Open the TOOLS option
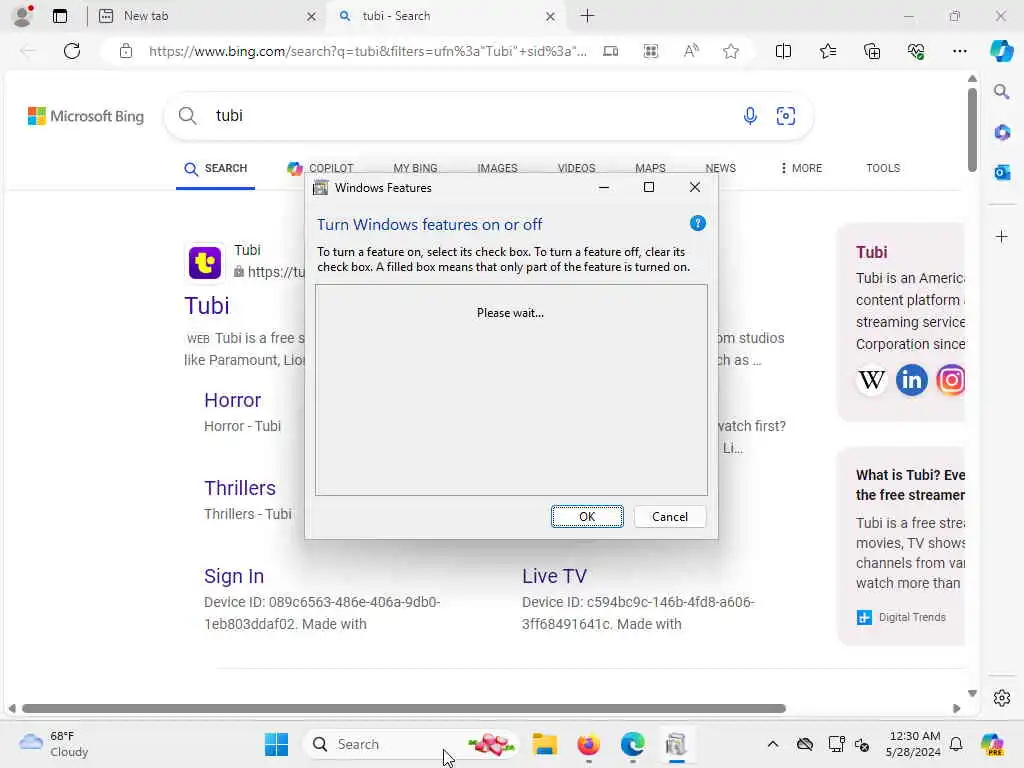 click(x=883, y=168)
